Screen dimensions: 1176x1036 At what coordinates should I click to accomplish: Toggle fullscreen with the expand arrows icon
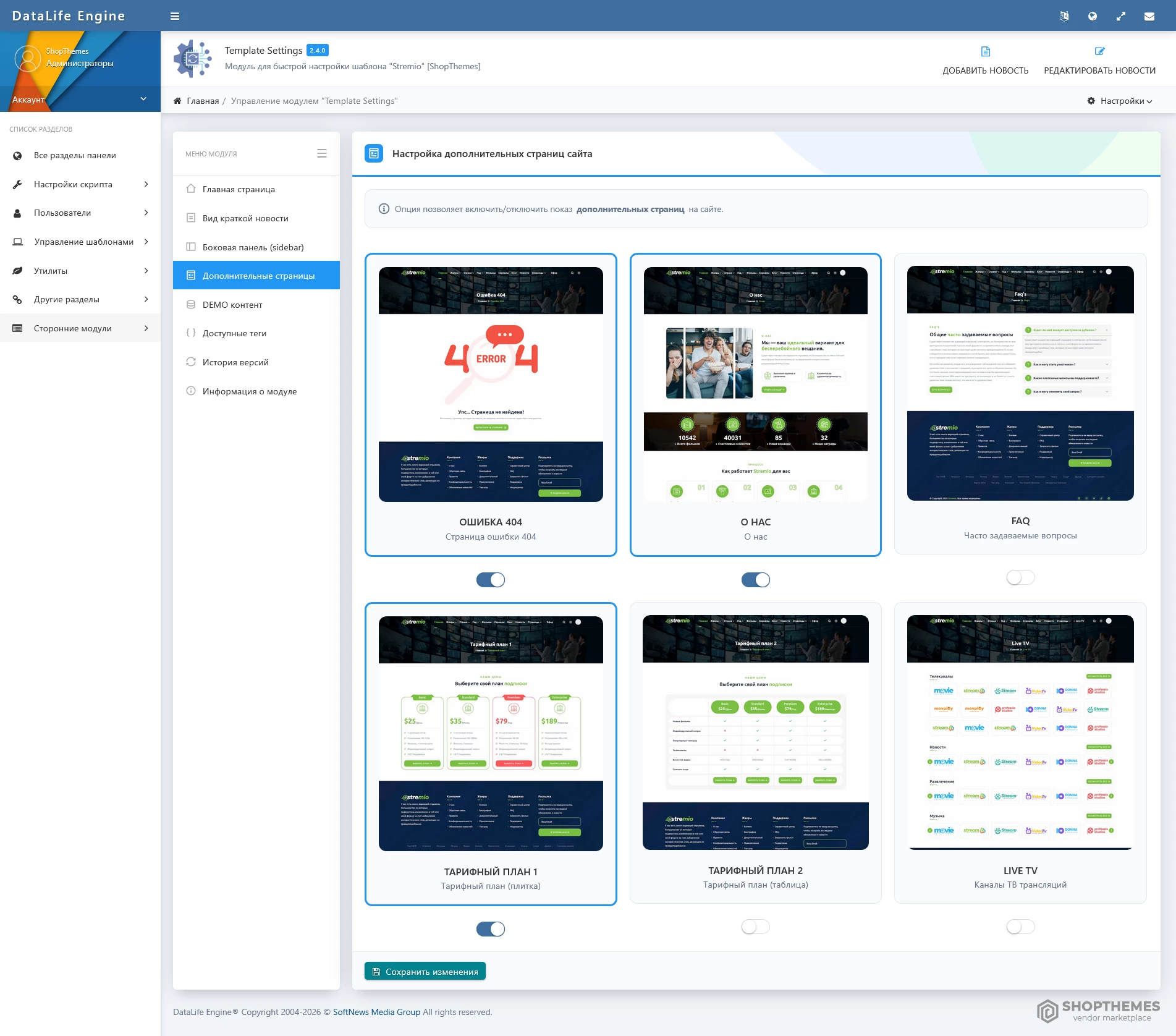1120,17
